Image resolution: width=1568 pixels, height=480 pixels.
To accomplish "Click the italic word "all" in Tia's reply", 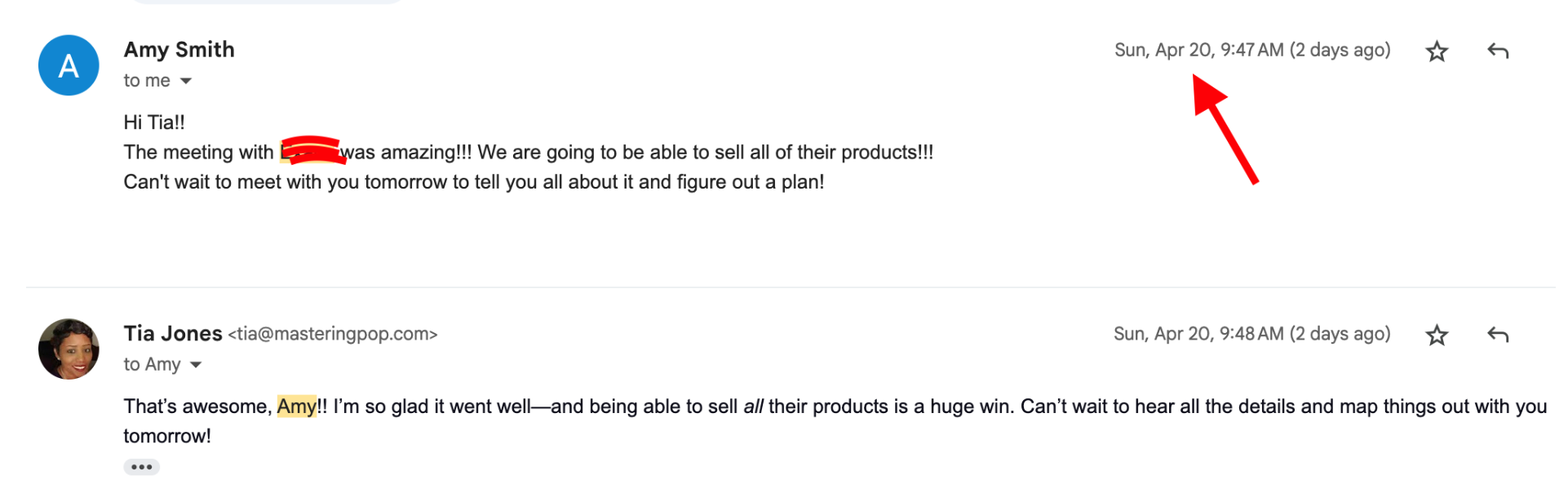I will pyautogui.click(x=752, y=407).
